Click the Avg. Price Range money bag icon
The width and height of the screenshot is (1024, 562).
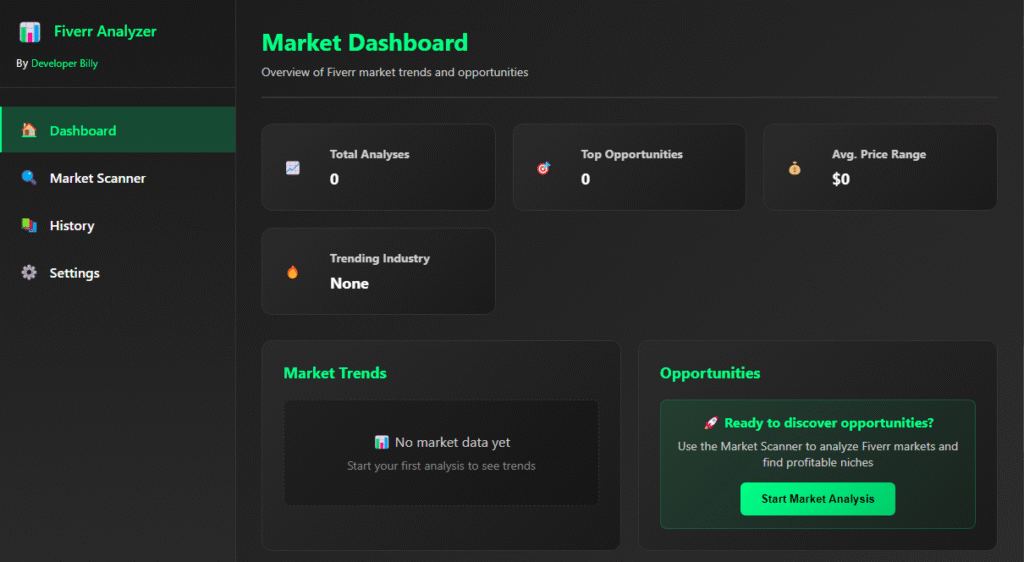coord(794,168)
